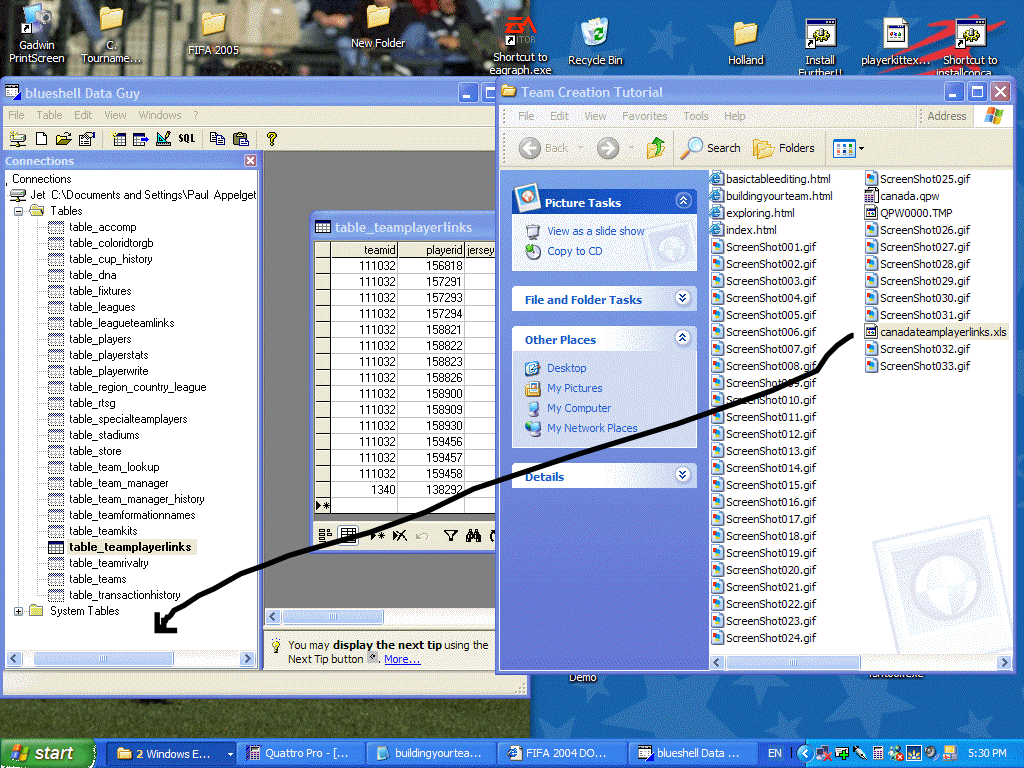
Task: Open the Favorites menu in Explorer
Action: click(x=644, y=116)
